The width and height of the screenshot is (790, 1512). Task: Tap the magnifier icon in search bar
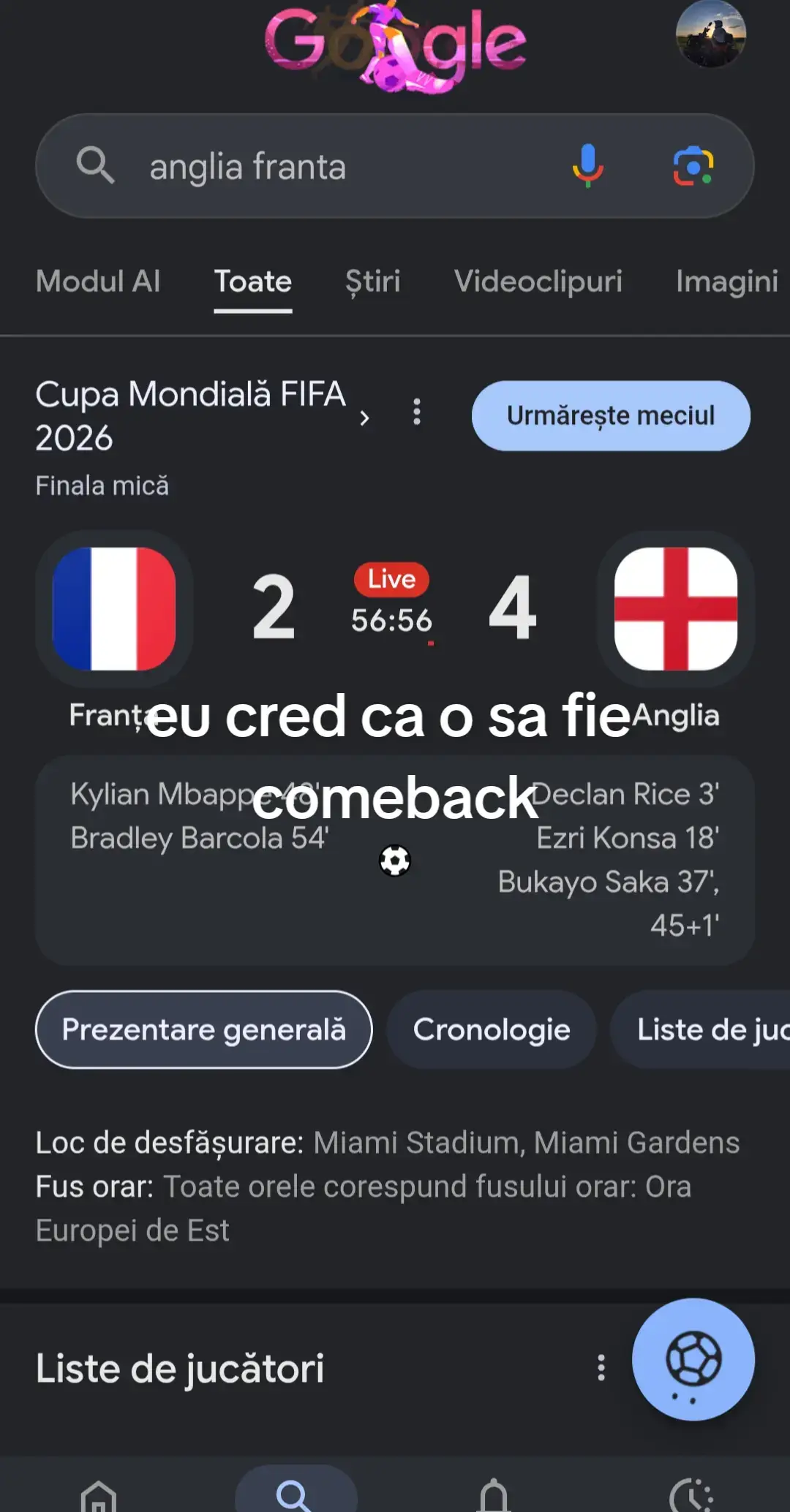[95, 165]
